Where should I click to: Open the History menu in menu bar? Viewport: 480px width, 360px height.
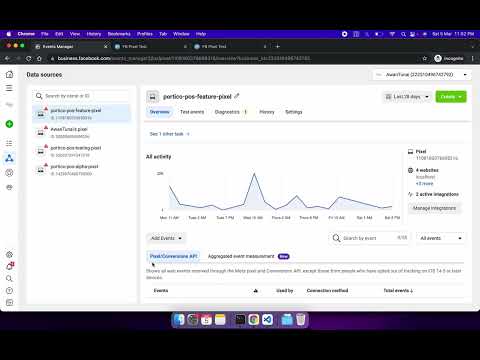click(x=94, y=34)
